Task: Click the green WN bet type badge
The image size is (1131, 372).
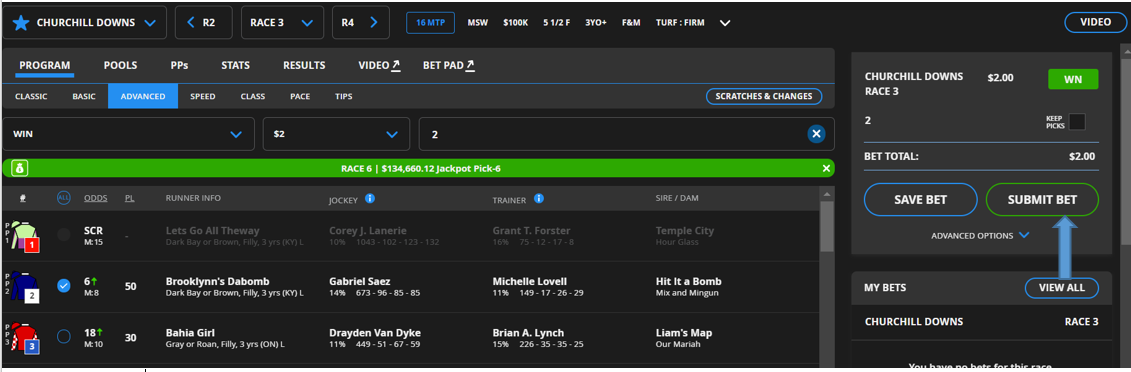Action: coord(1073,79)
